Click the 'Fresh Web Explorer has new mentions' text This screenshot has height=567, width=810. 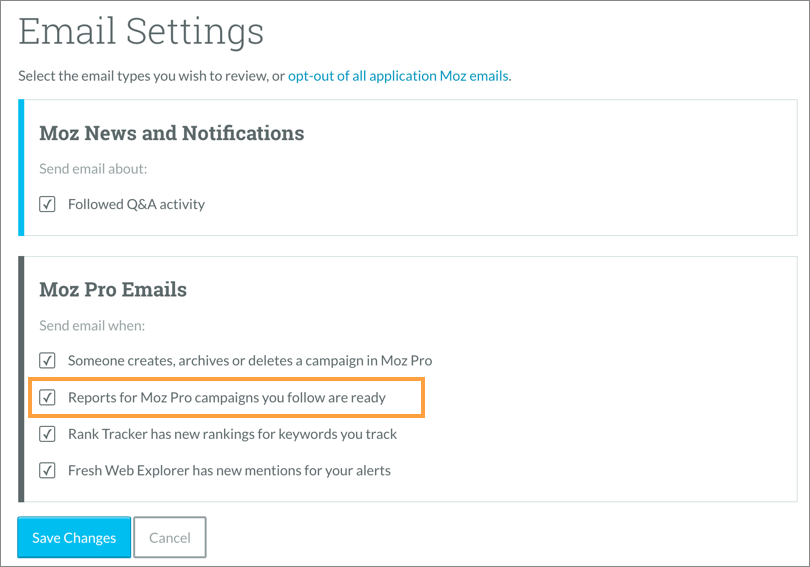point(229,470)
